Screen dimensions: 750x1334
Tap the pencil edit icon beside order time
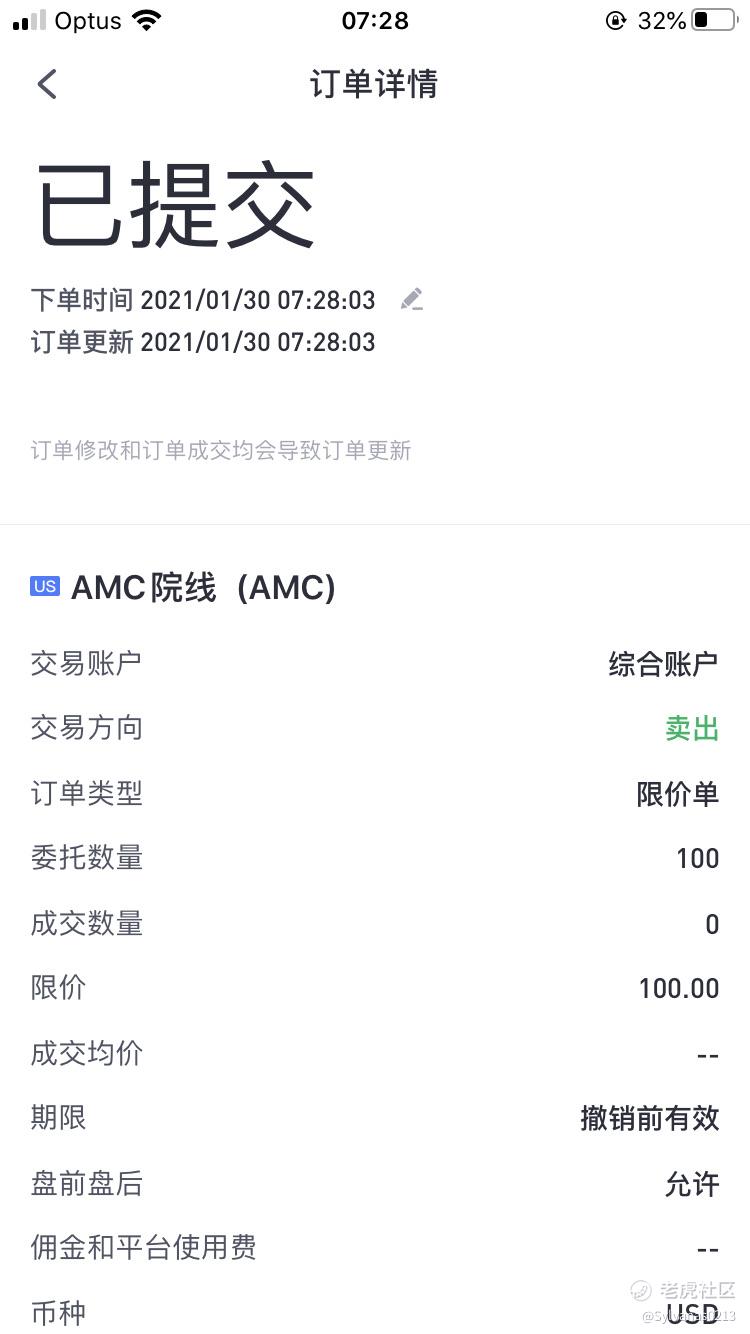tap(411, 299)
